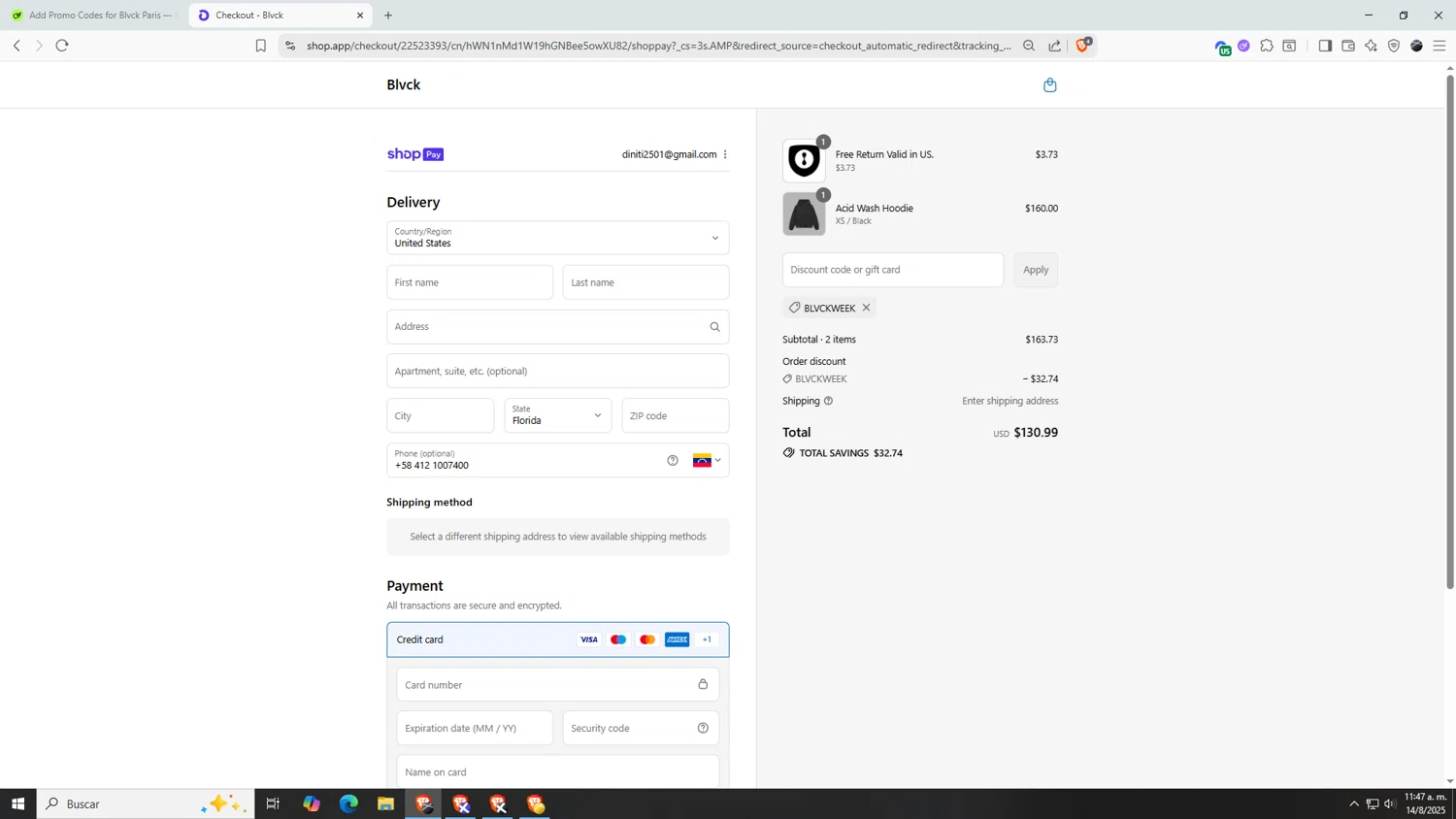This screenshot has width=1456, height=819.
Task: Open Windows Start menu
Action: tap(17, 803)
